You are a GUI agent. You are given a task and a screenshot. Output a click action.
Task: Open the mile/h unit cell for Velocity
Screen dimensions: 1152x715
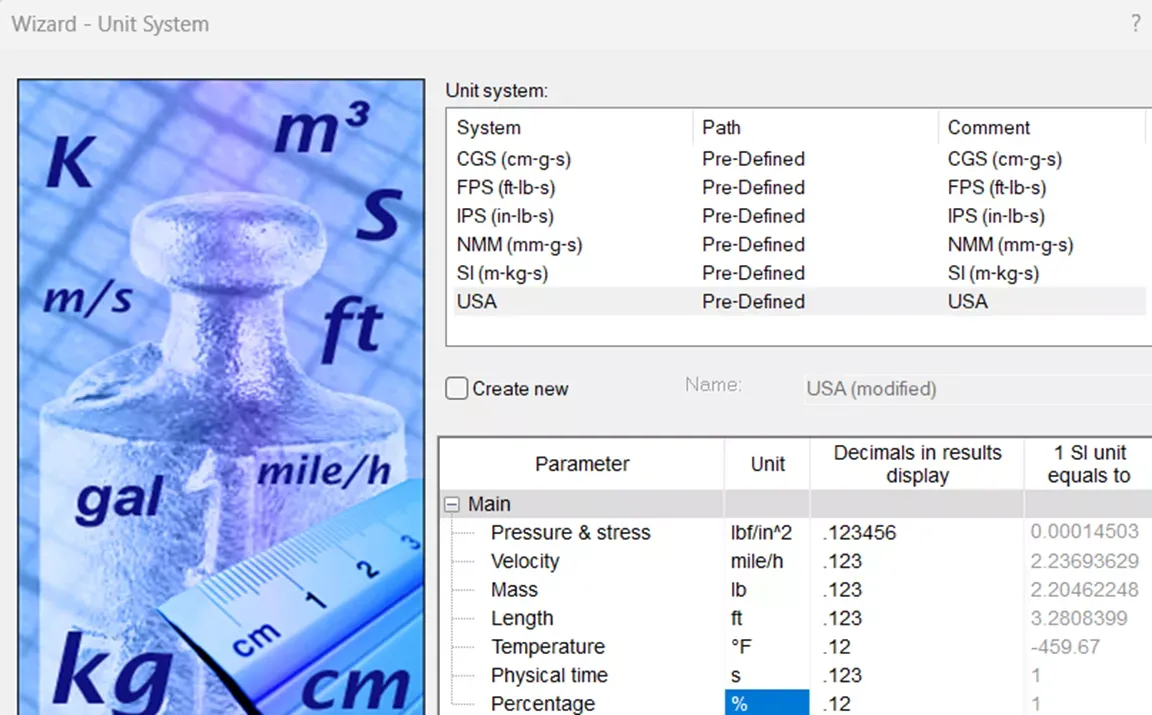click(767, 561)
